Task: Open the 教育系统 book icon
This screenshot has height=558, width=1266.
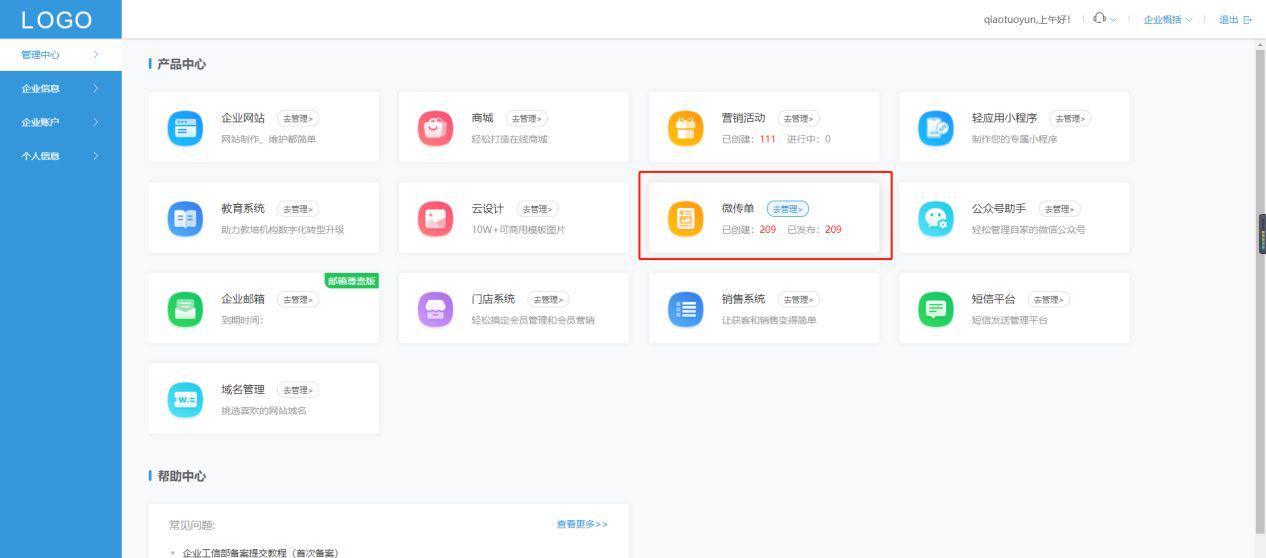Action: point(183,218)
